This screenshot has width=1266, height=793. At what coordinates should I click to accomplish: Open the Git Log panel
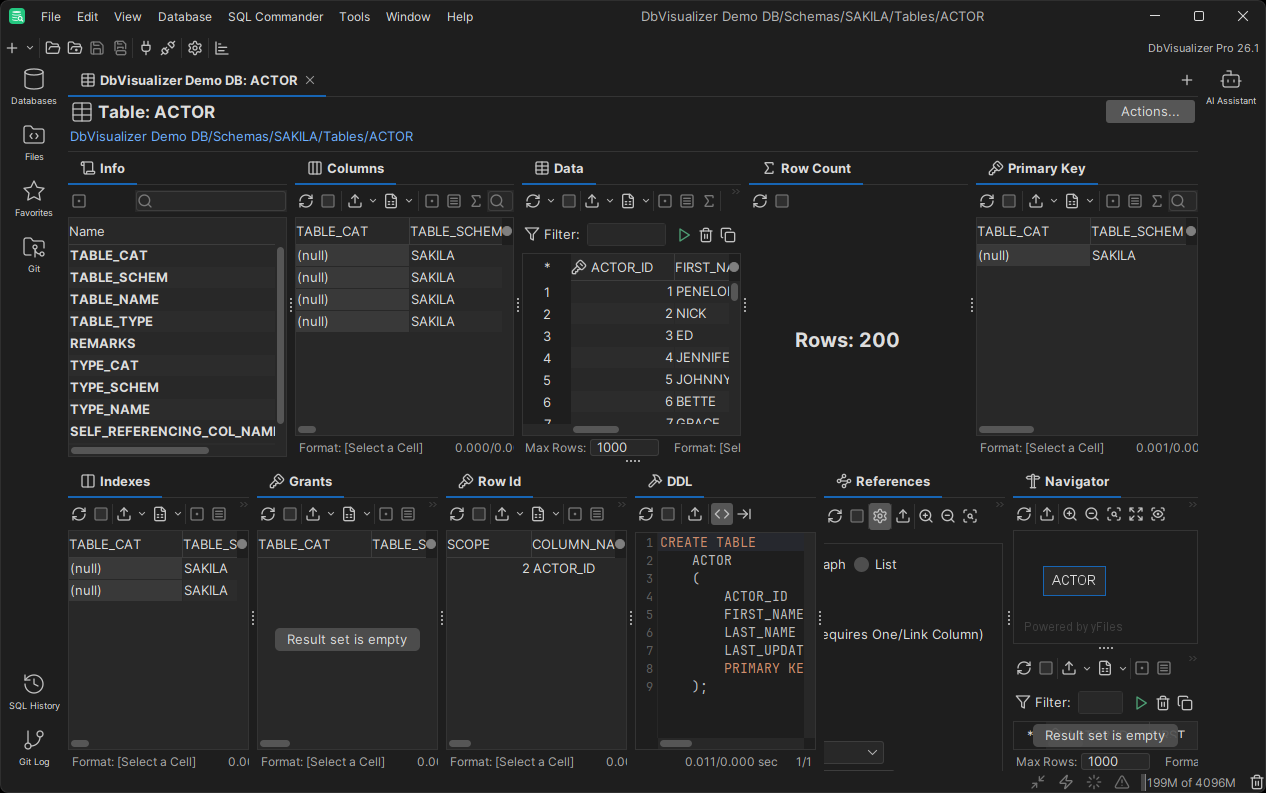34,748
